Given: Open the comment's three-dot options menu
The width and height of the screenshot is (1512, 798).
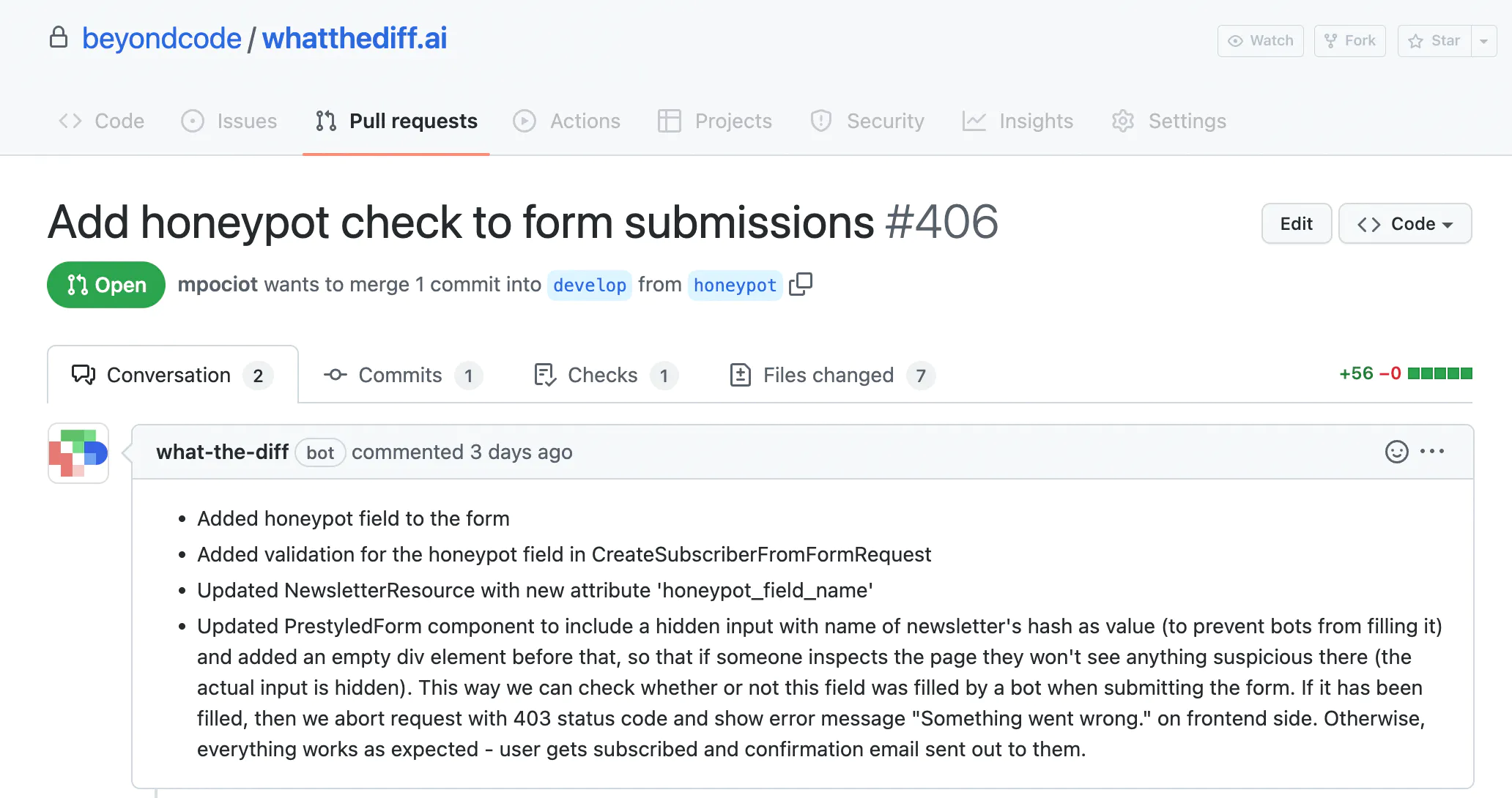Looking at the screenshot, I should pos(1432,452).
